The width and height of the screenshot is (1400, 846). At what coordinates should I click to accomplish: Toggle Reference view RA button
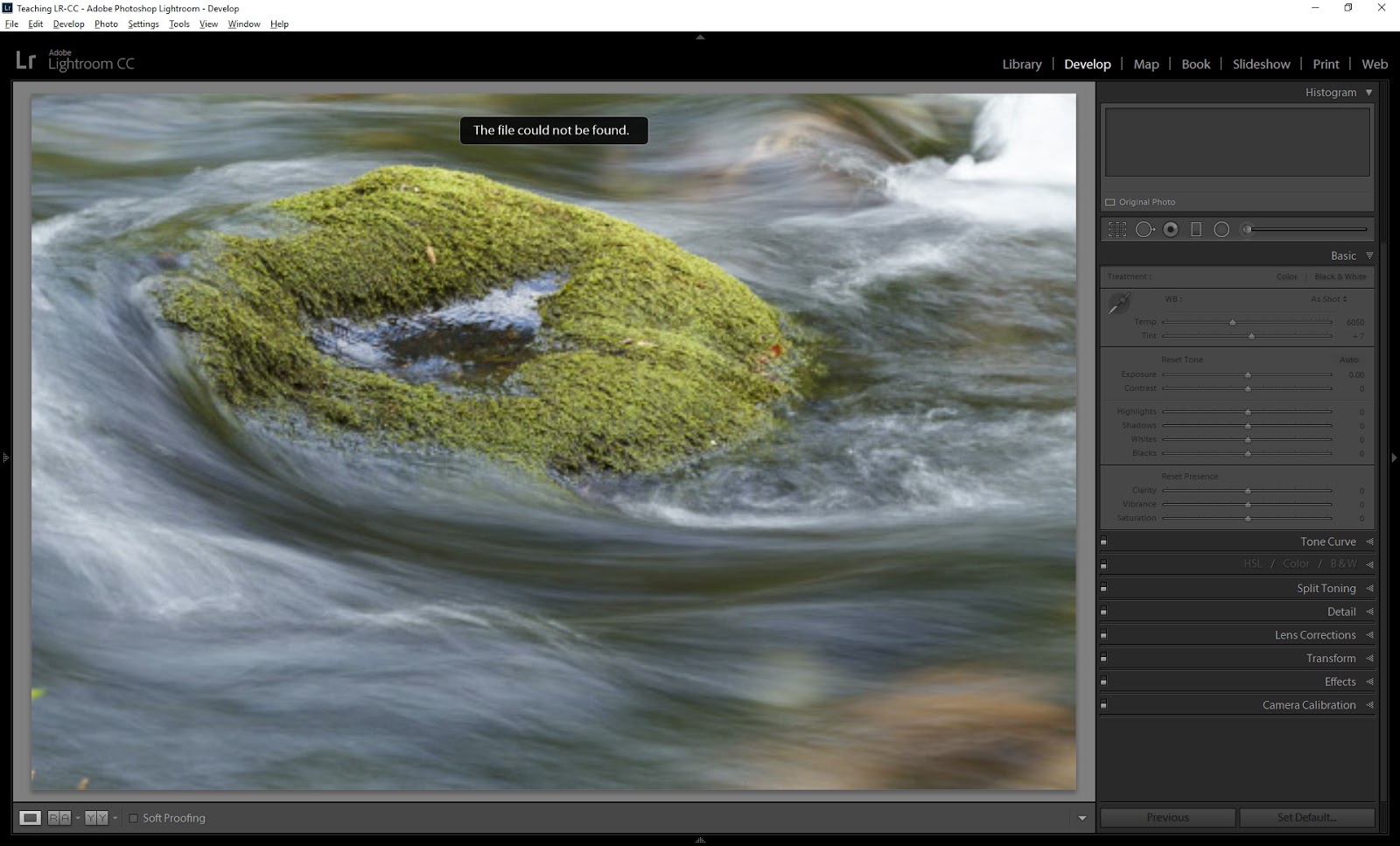tap(59, 818)
